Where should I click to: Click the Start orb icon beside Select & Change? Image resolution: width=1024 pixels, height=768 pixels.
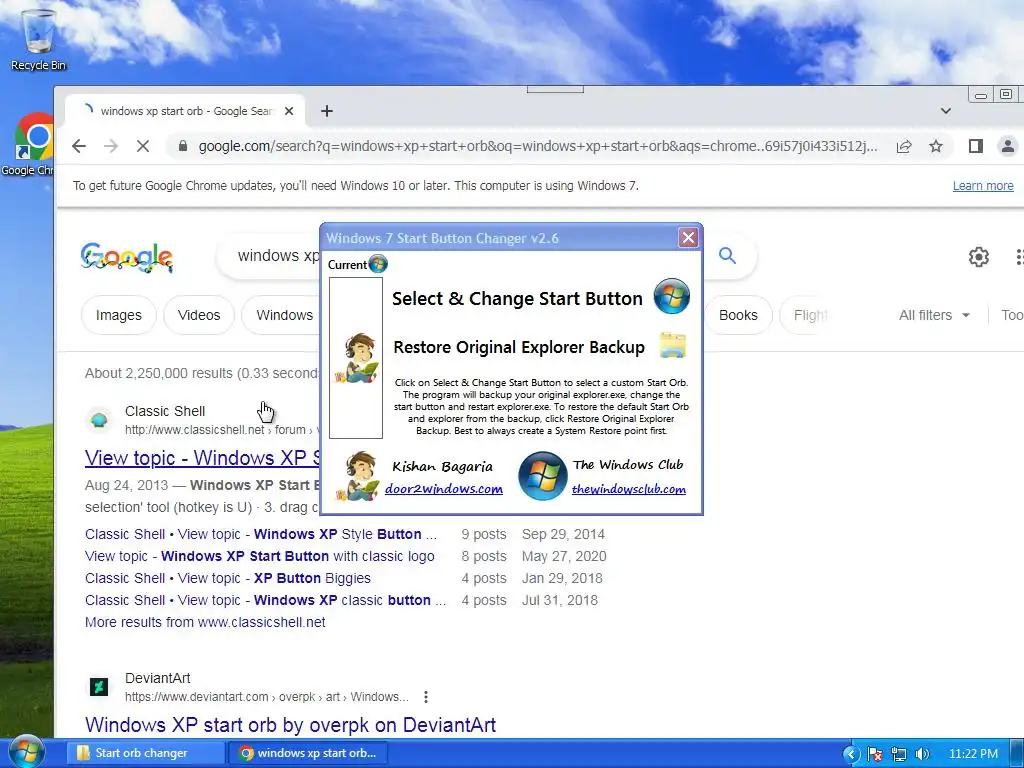[671, 296]
